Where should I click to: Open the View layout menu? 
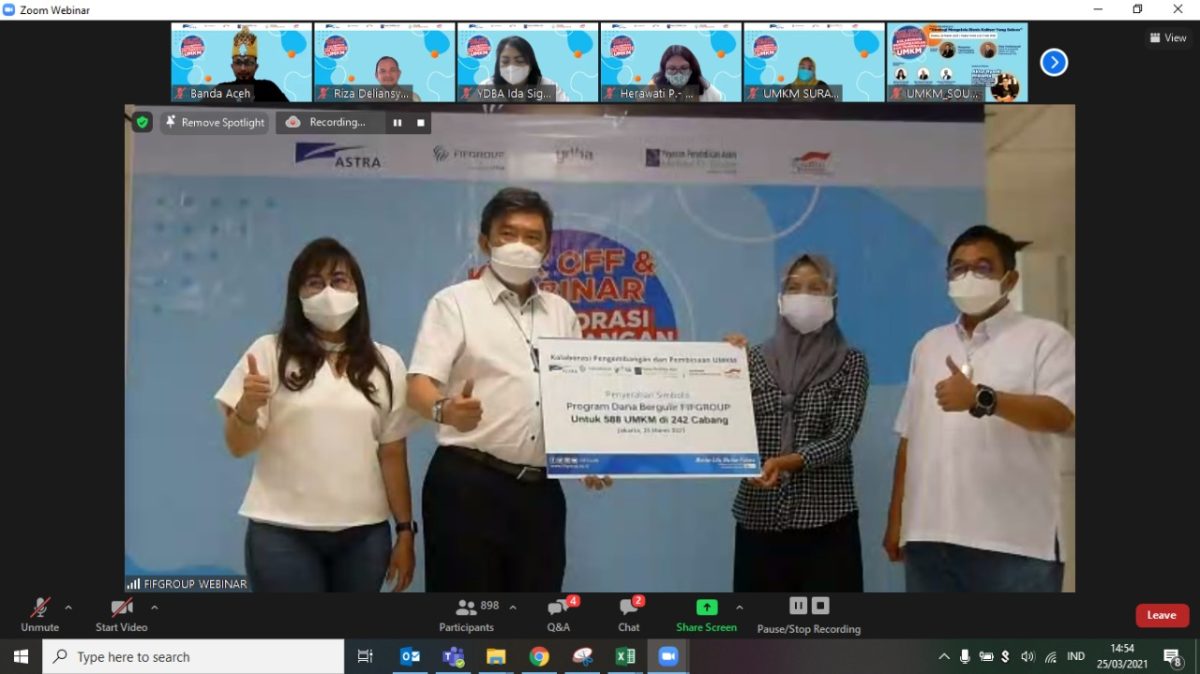point(1168,38)
